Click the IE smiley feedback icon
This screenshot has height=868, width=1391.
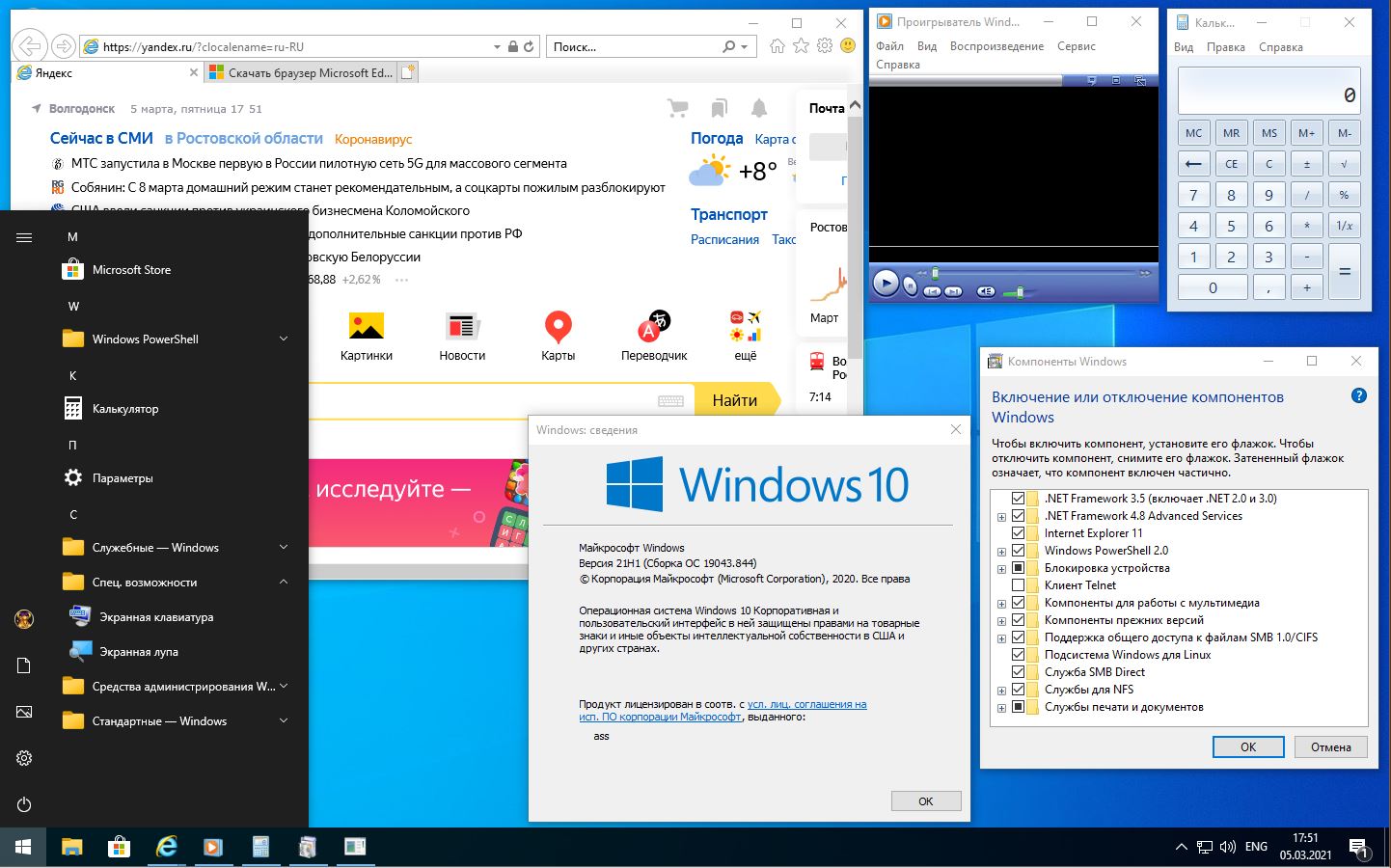point(848,45)
